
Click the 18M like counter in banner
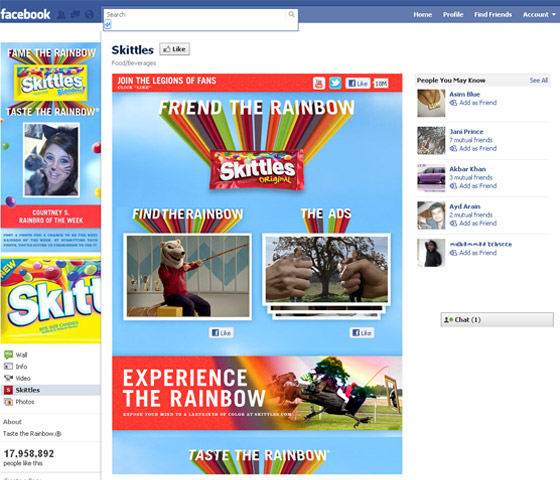(381, 84)
